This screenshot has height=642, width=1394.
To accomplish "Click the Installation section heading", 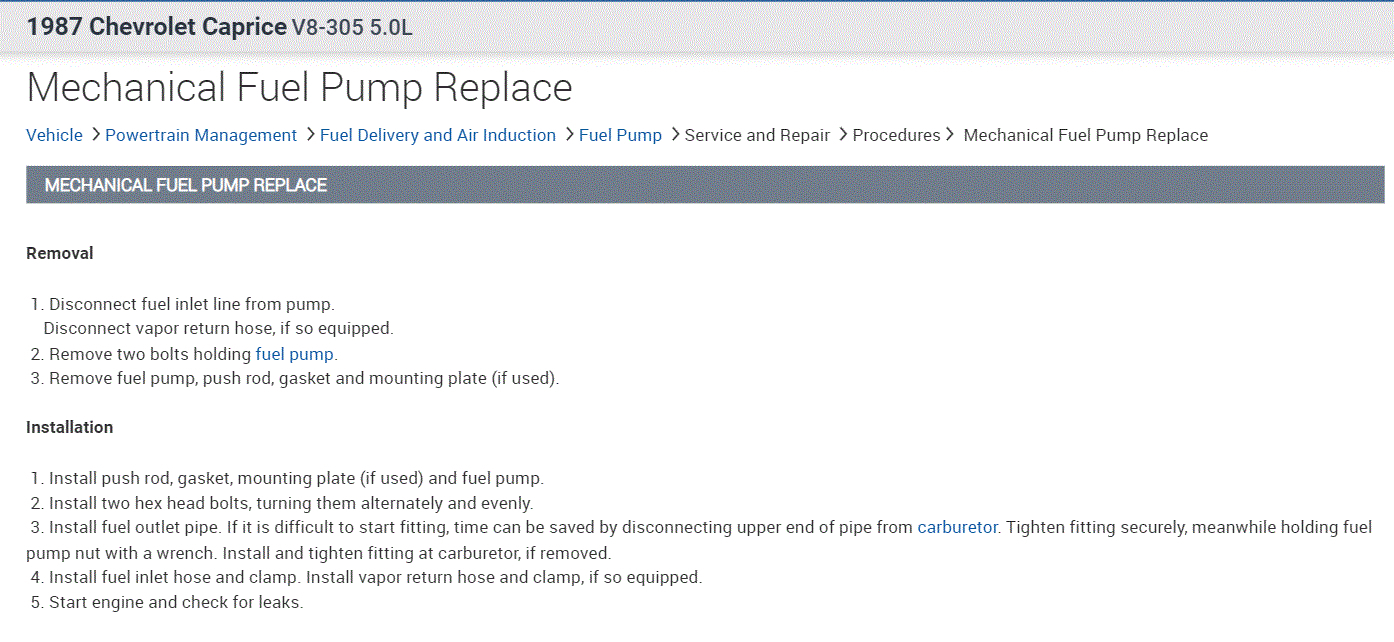I will pos(70,428).
